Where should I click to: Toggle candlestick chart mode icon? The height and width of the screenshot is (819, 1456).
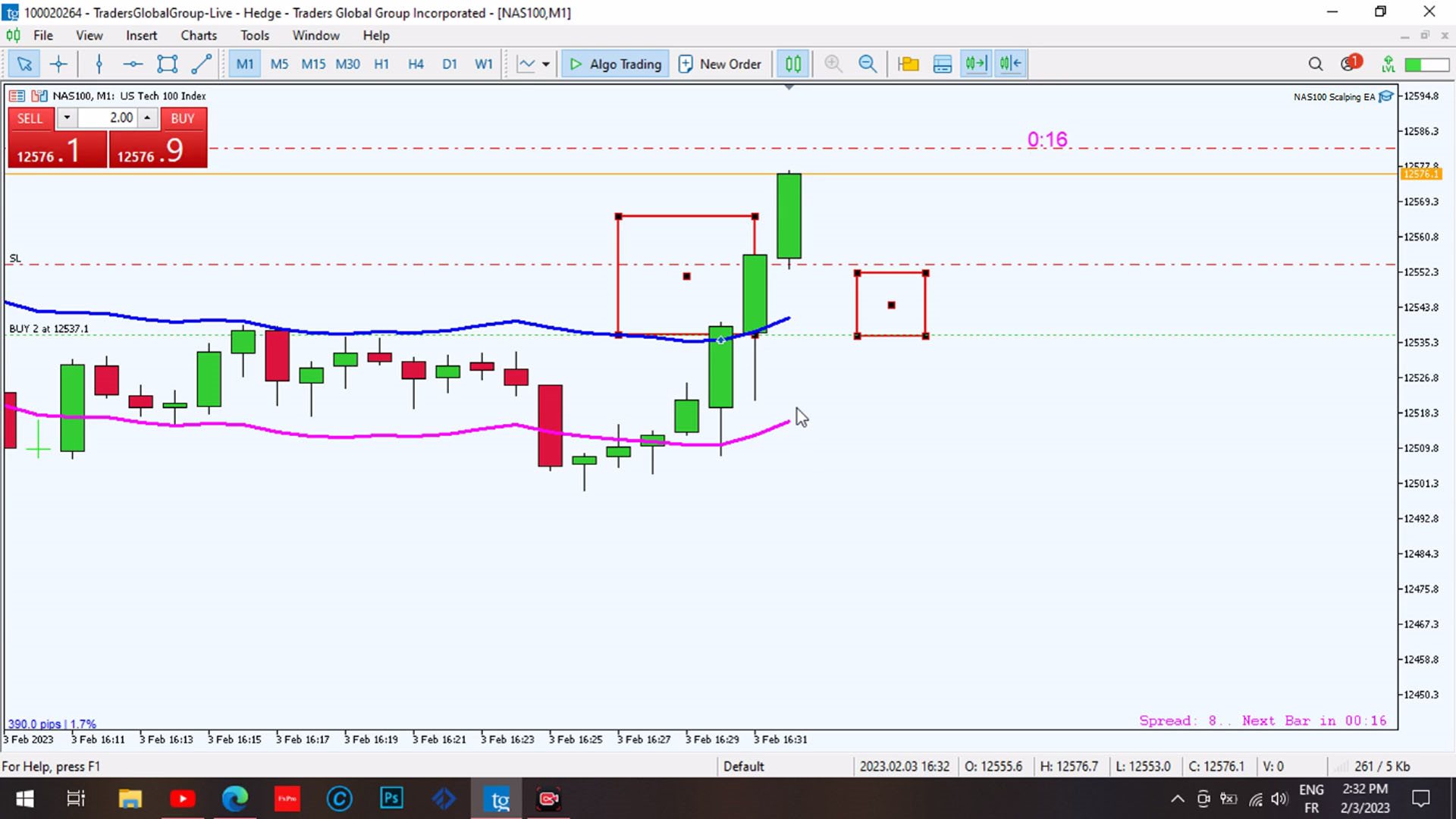coord(792,64)
